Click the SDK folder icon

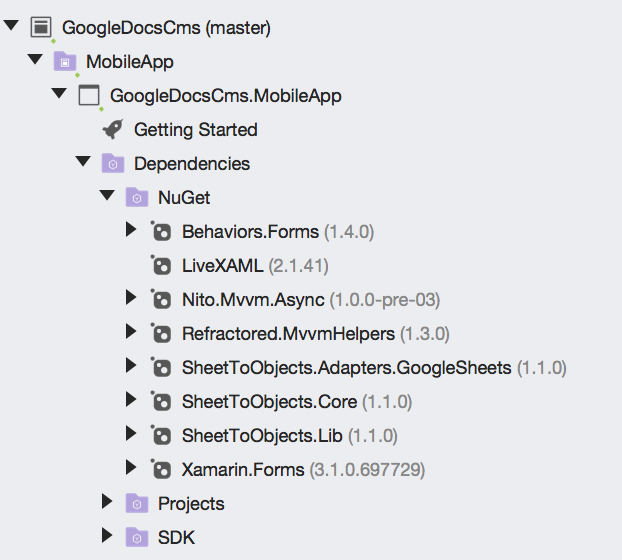(137, 537)
